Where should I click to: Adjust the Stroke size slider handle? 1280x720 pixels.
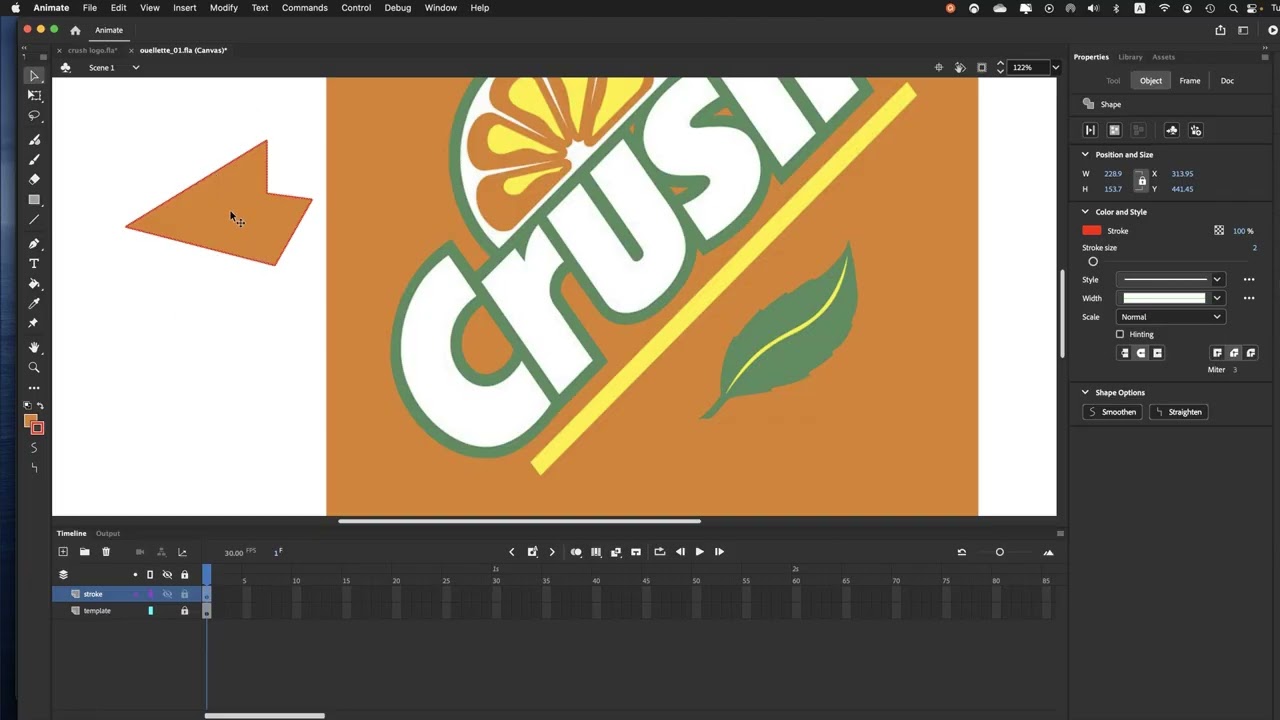(x=1093, y=262)
